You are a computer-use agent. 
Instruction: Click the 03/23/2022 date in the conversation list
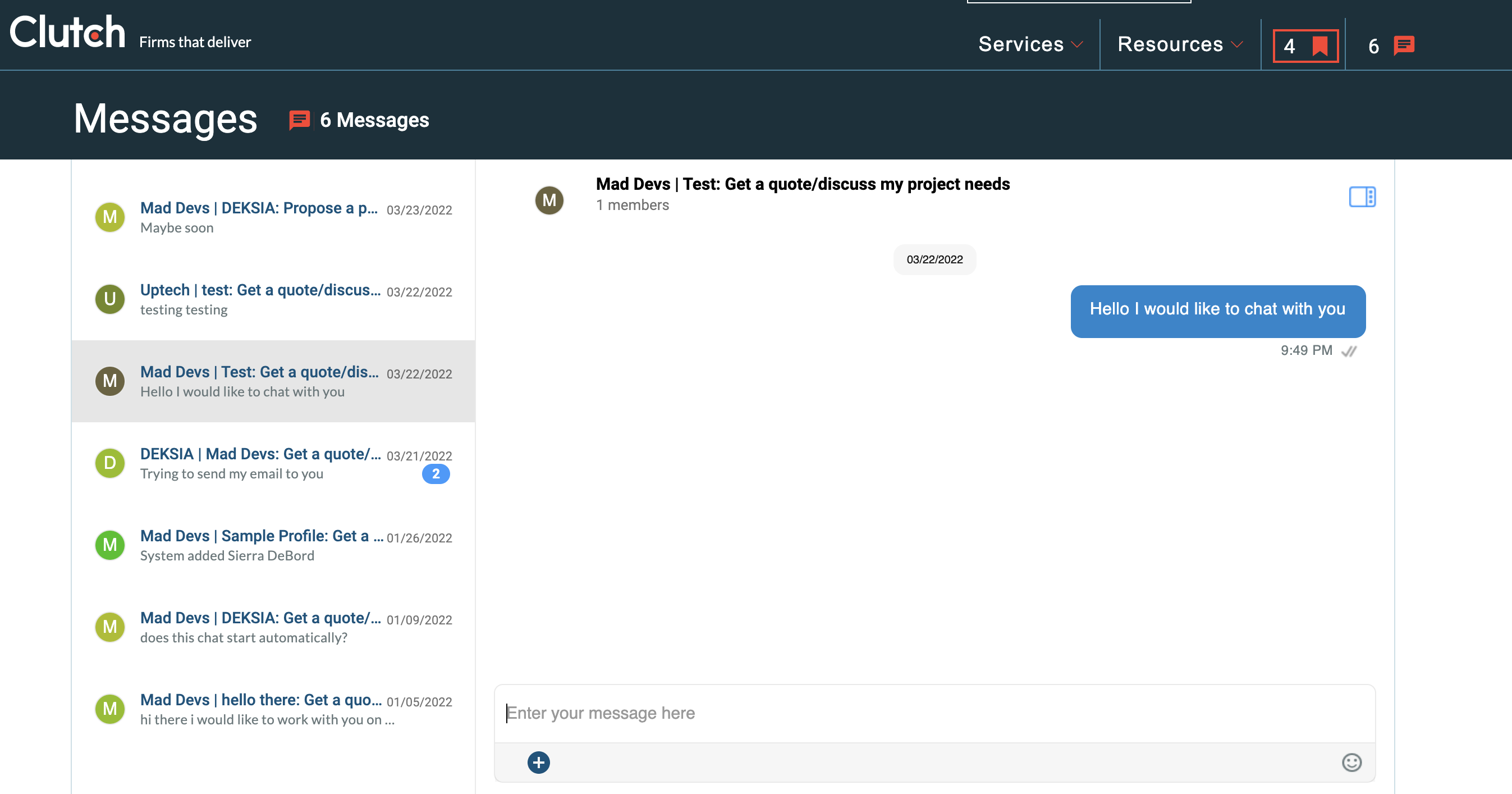click(419, 210)
